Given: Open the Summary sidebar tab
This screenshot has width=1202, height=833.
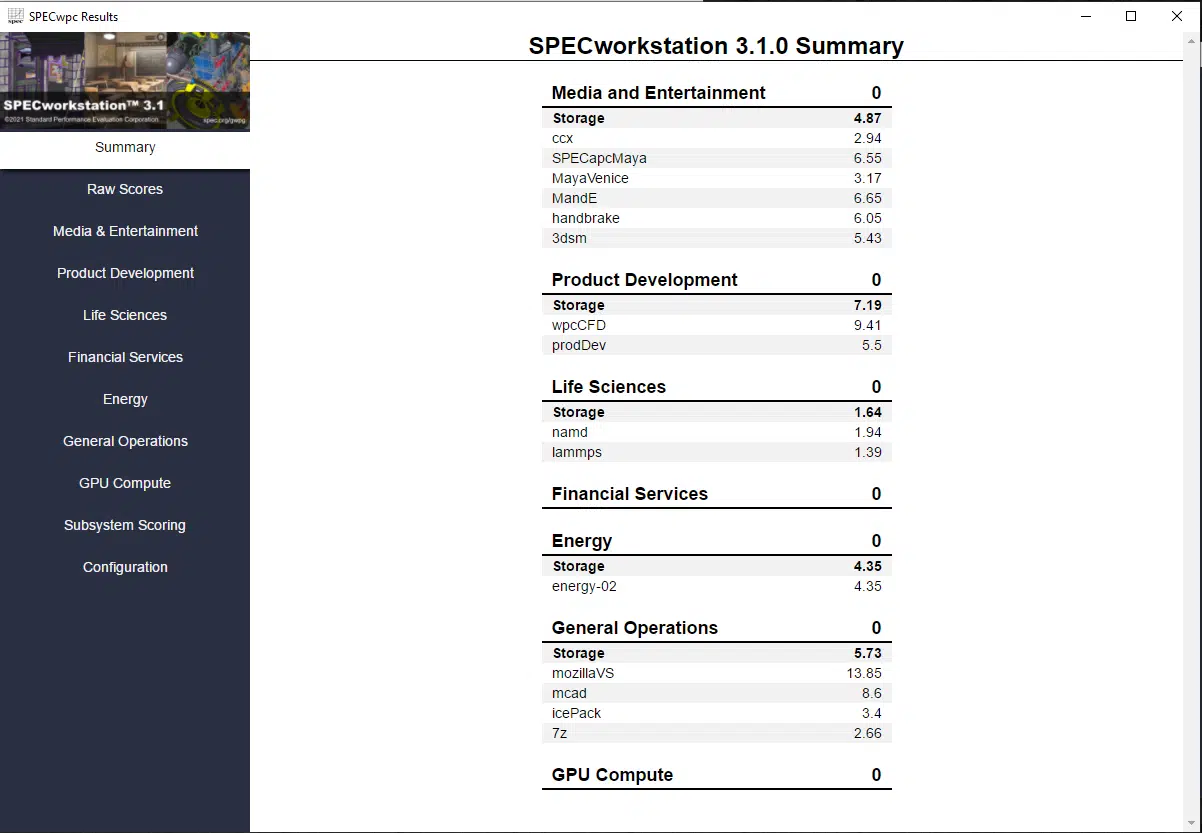Looking at the screenshot, I should [x=125, y=147].
